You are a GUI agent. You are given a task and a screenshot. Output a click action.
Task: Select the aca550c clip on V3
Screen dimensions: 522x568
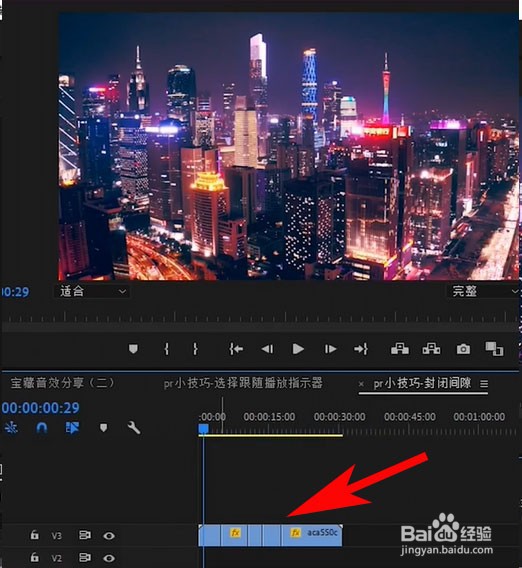(312, 535)
